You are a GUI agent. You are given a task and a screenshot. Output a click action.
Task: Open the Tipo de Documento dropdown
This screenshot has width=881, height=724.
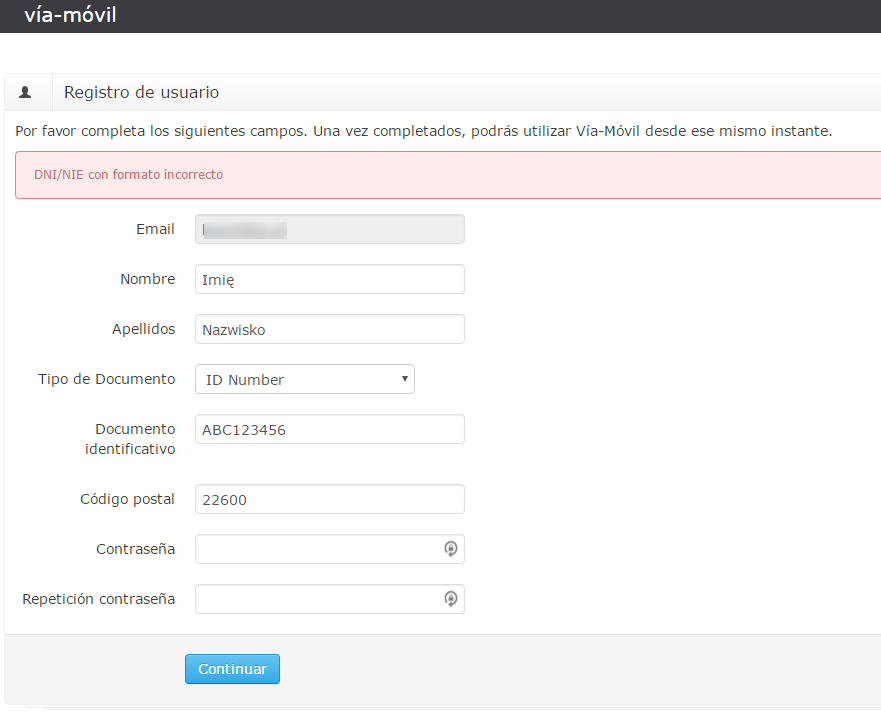click(x=305, y=379)
